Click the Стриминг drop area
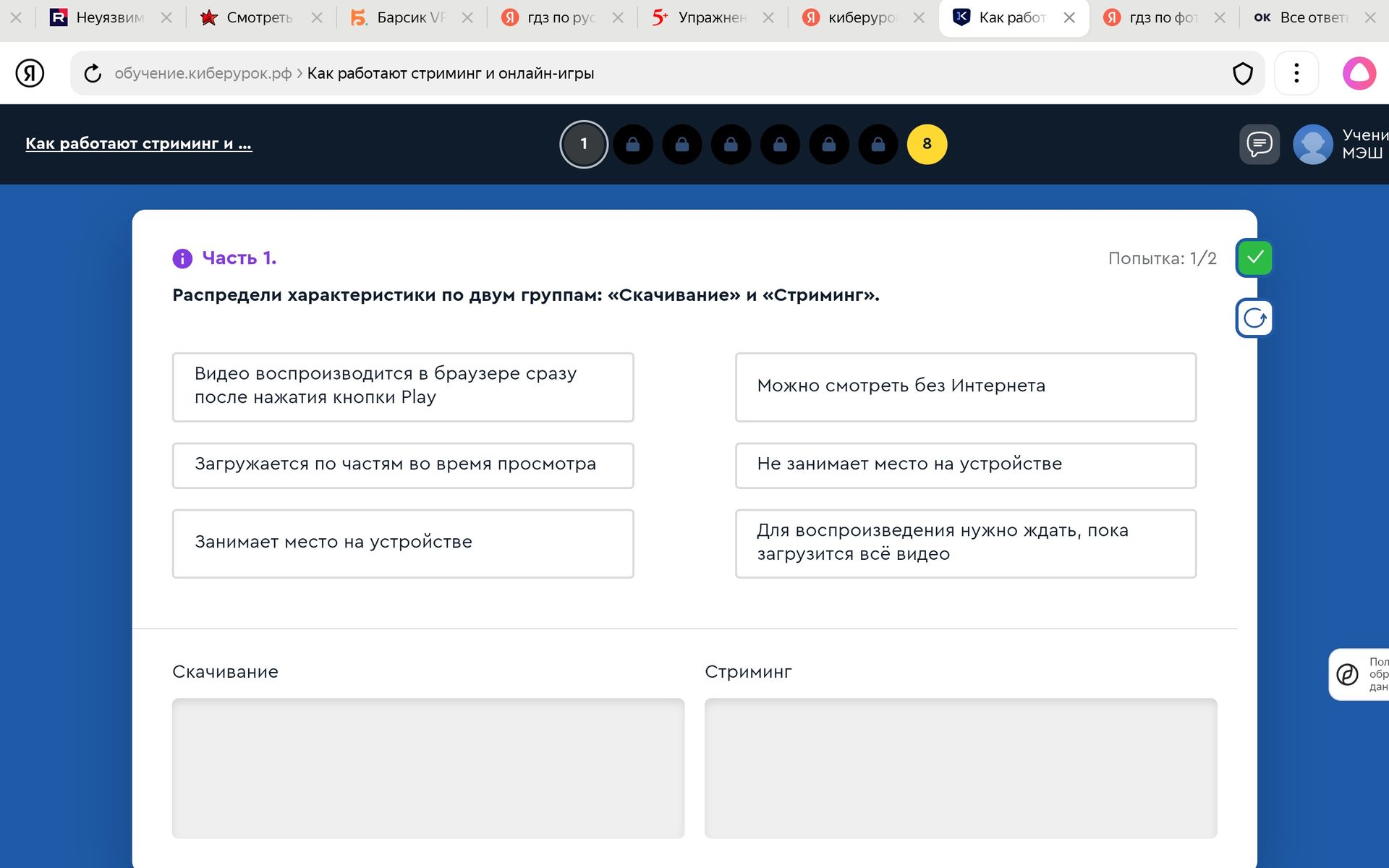This screenshot has width=1389, height=868. (961, 768)
